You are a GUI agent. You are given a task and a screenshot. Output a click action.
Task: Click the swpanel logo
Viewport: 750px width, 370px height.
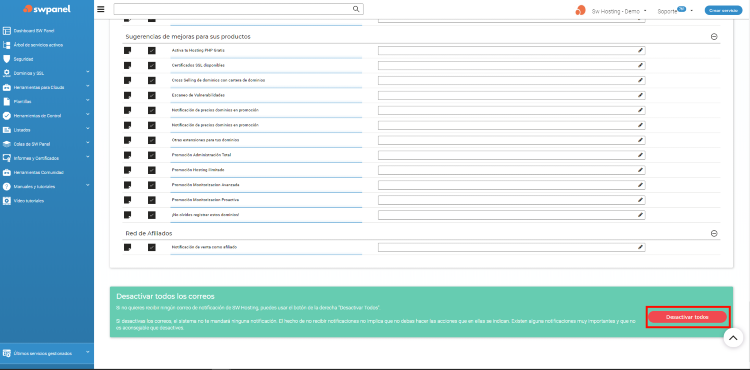(x=47, y=9)
